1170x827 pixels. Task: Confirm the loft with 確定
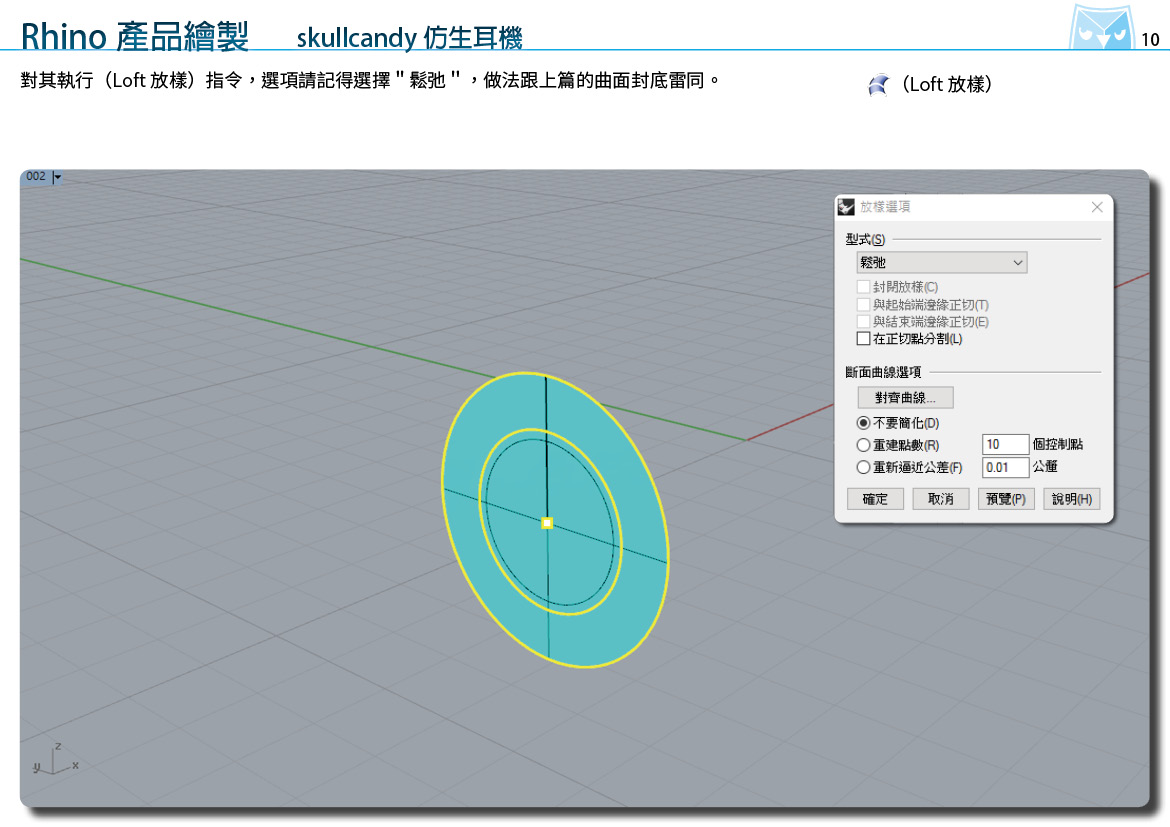pos(875,499)
